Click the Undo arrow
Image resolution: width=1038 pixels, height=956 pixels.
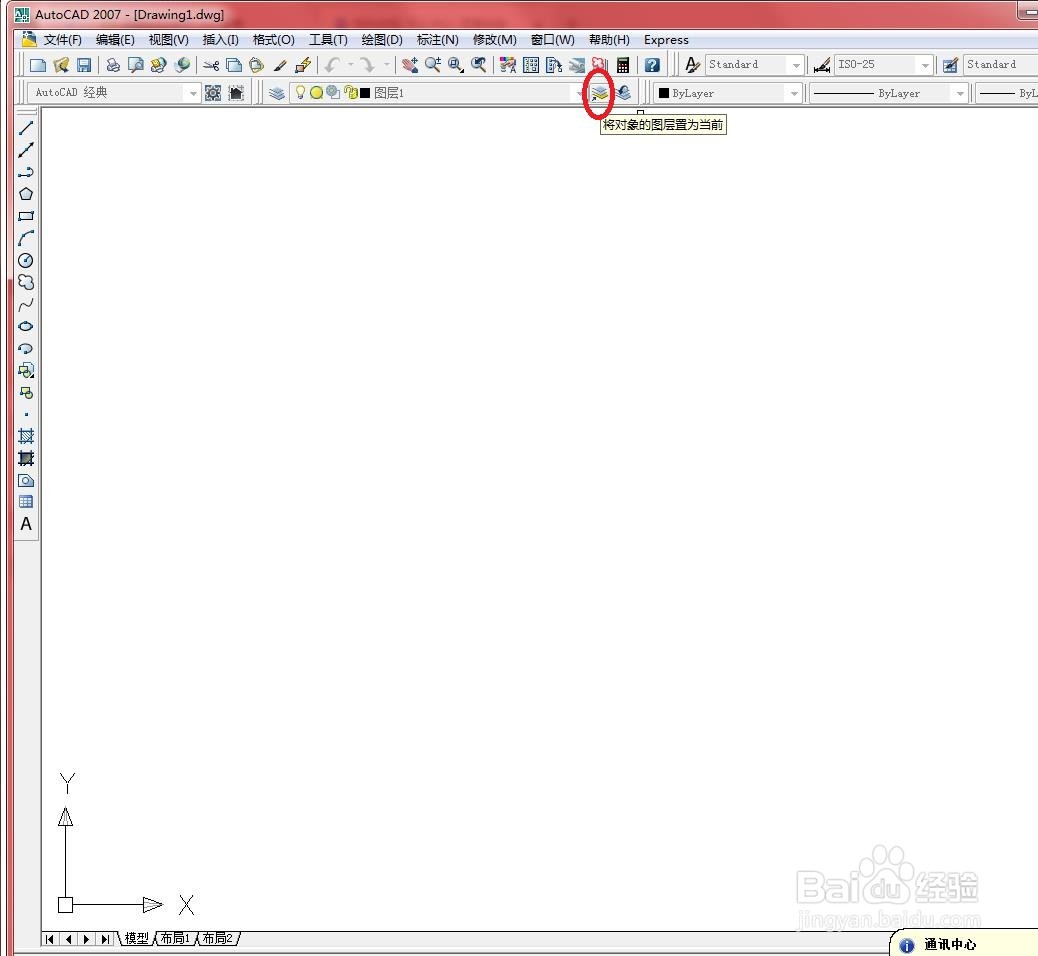(332, 65)
